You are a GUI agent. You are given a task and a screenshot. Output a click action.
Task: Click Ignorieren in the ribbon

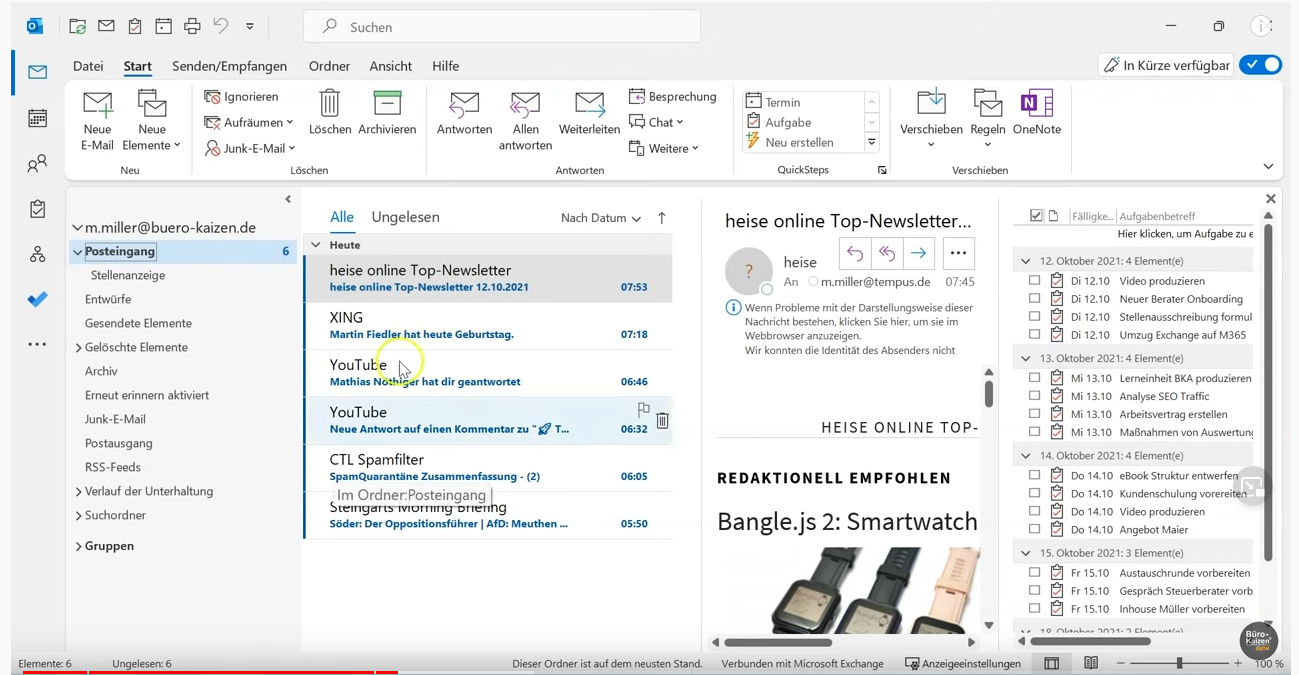241,96
